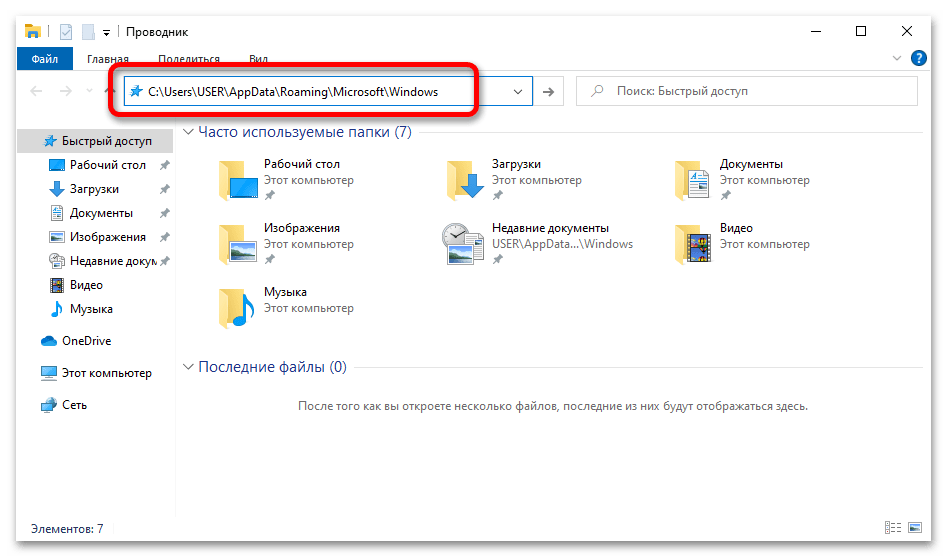Open the Customize Quick Access Toolbar dropdown
The image size is (947, 557).
[106, 33]
